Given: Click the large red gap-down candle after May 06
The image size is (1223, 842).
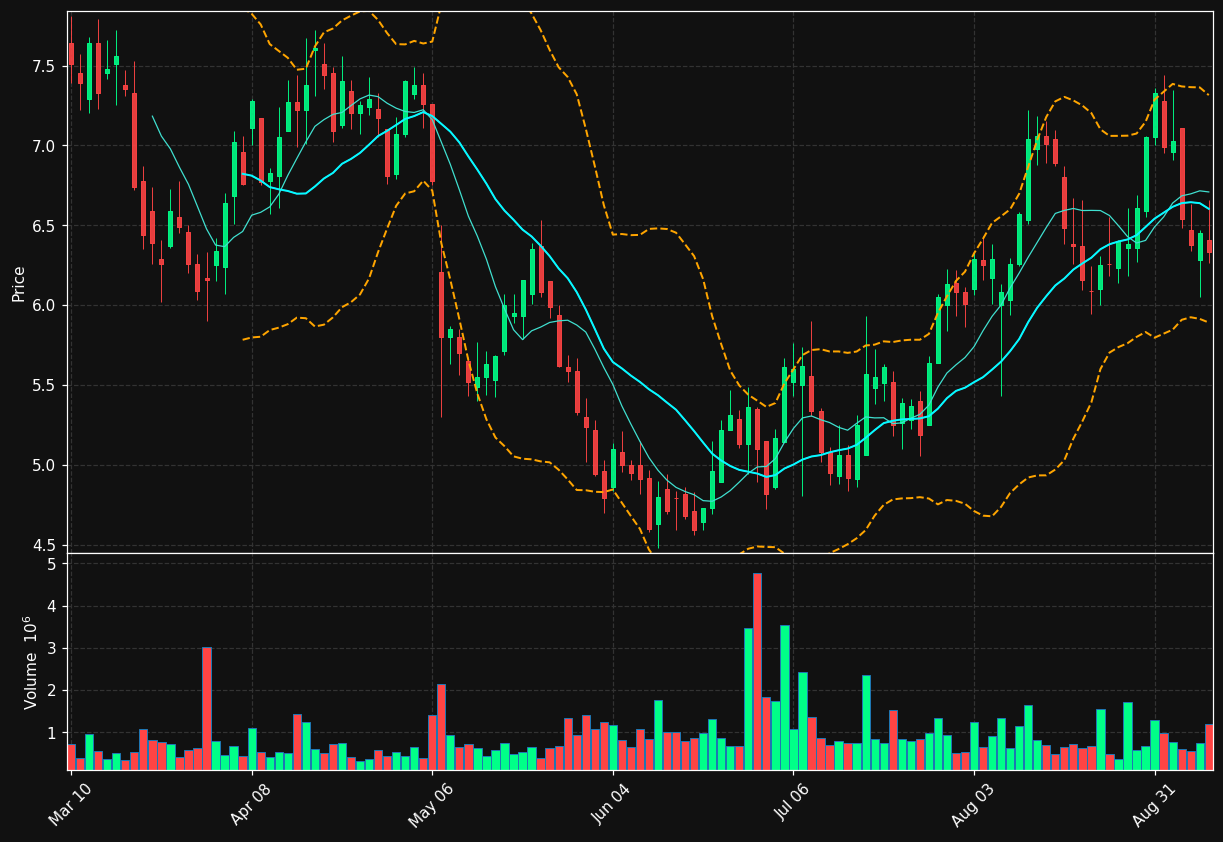Looking at the screenshot, I should tap(441, 304).
